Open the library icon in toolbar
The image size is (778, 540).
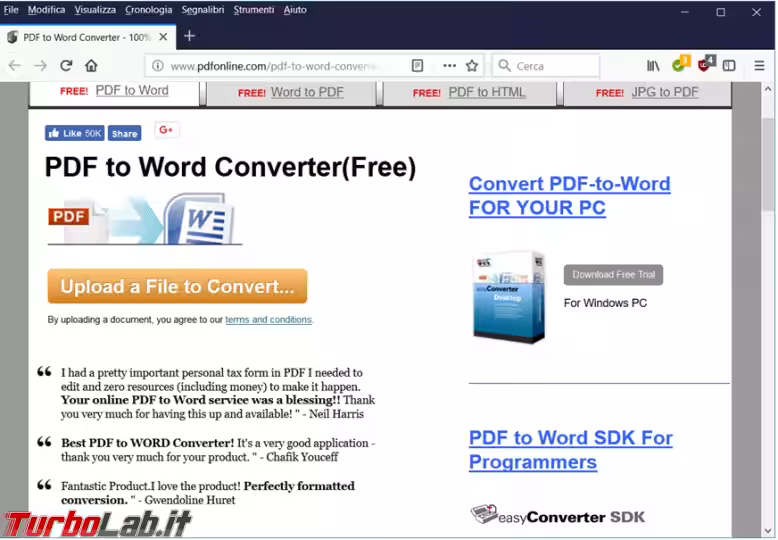click(653, 66)
